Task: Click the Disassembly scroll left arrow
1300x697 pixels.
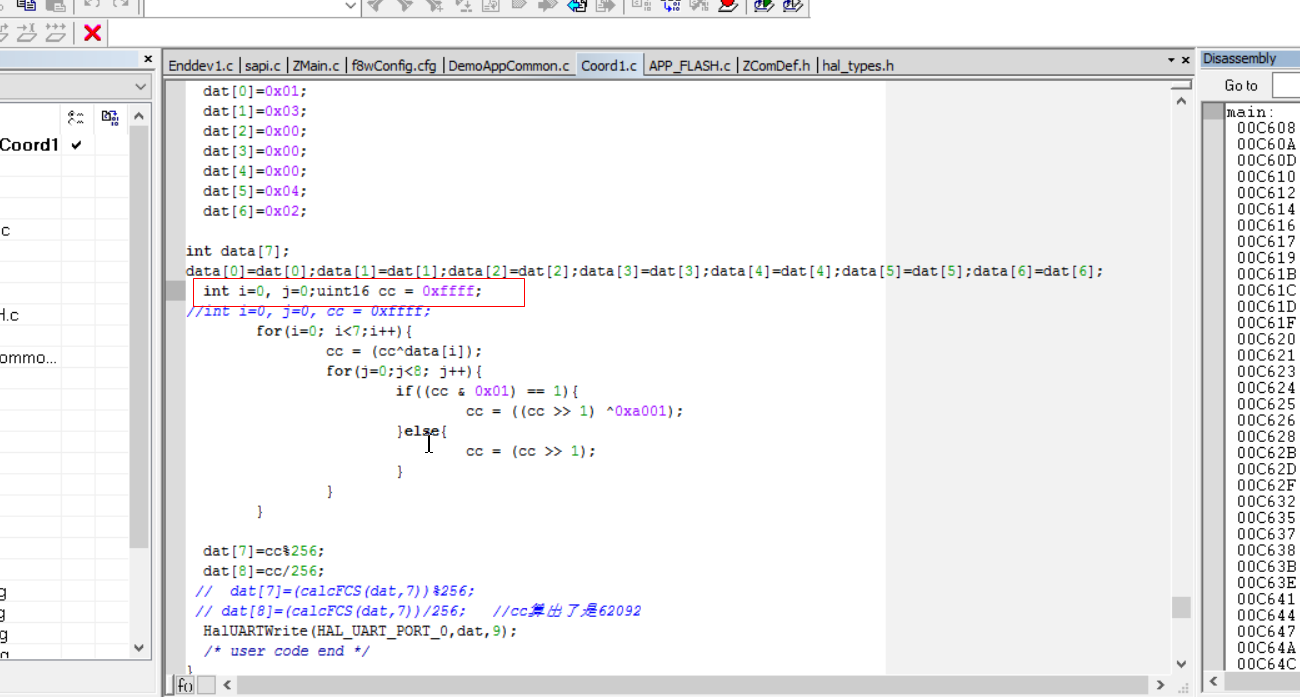Action: (1213, 682)
